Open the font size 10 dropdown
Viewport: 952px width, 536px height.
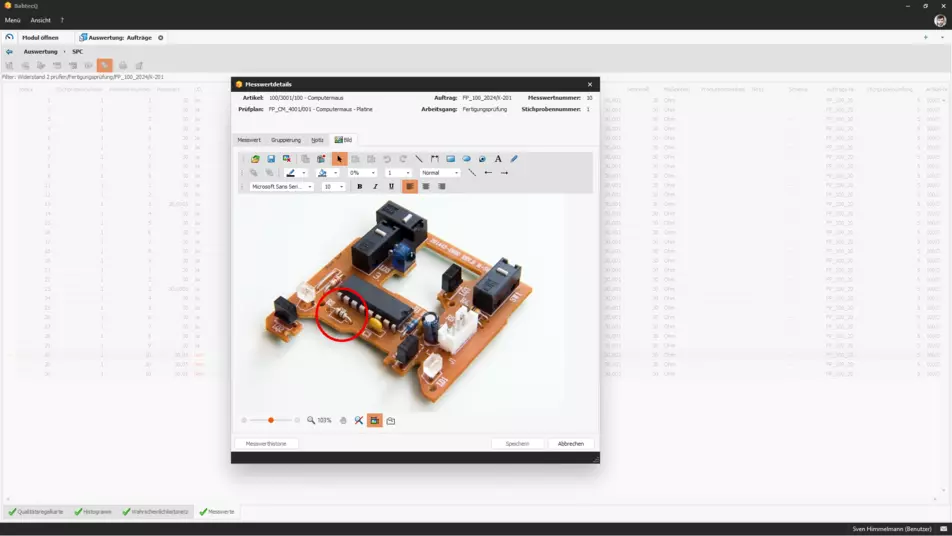(341, 187)
